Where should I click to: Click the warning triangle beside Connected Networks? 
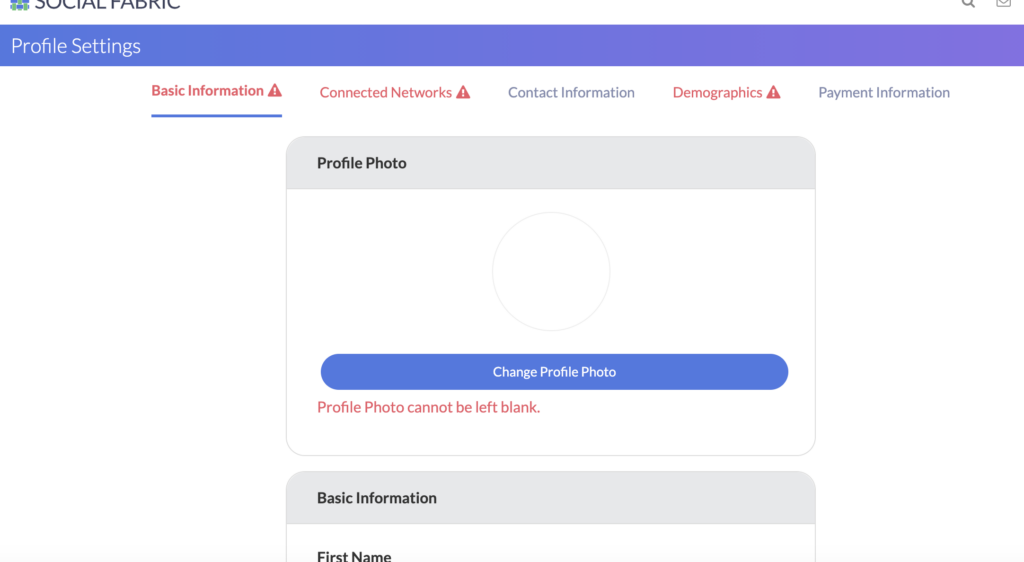463,92
